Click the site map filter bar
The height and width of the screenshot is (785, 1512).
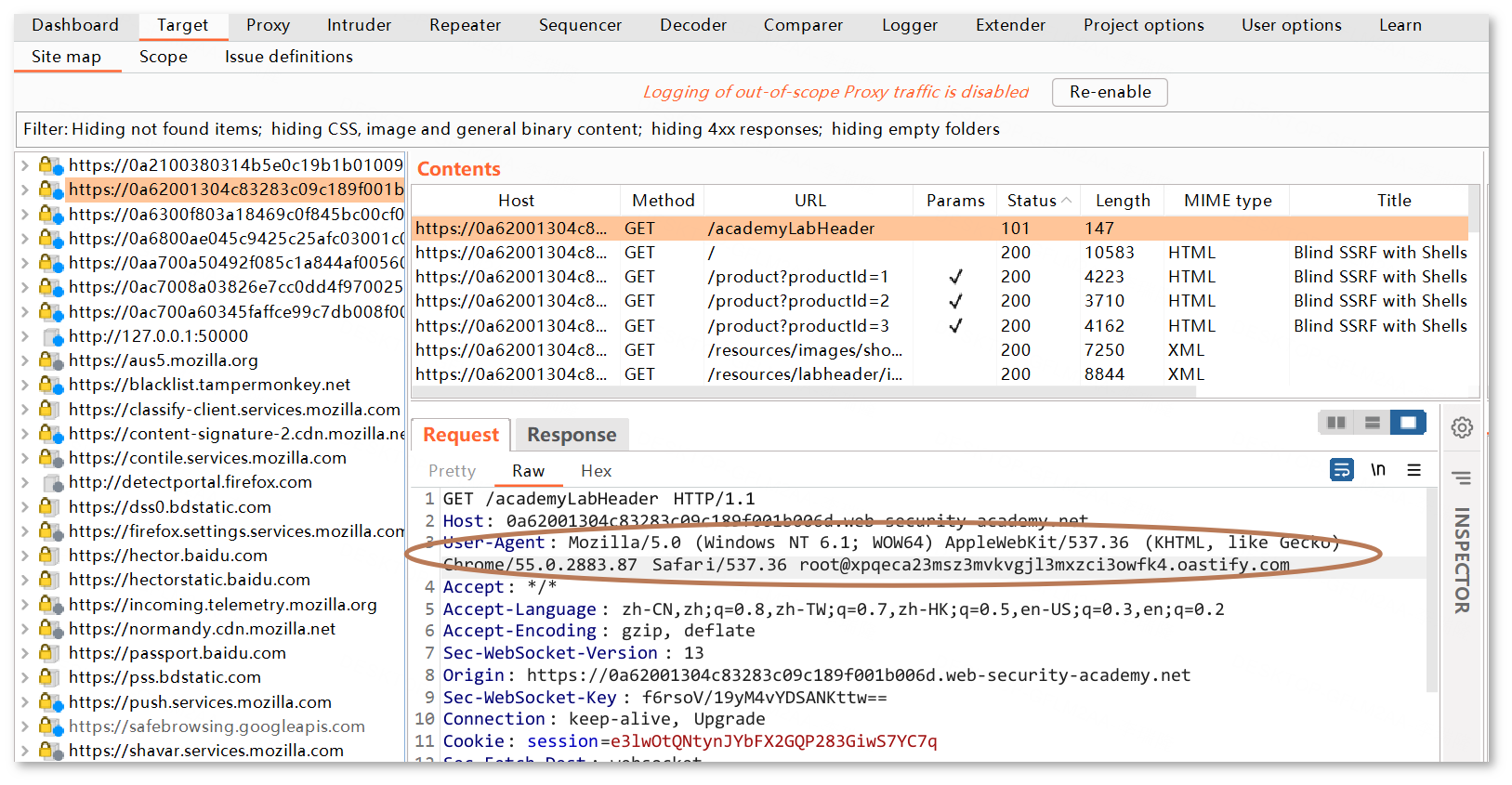tap(511, 129)
